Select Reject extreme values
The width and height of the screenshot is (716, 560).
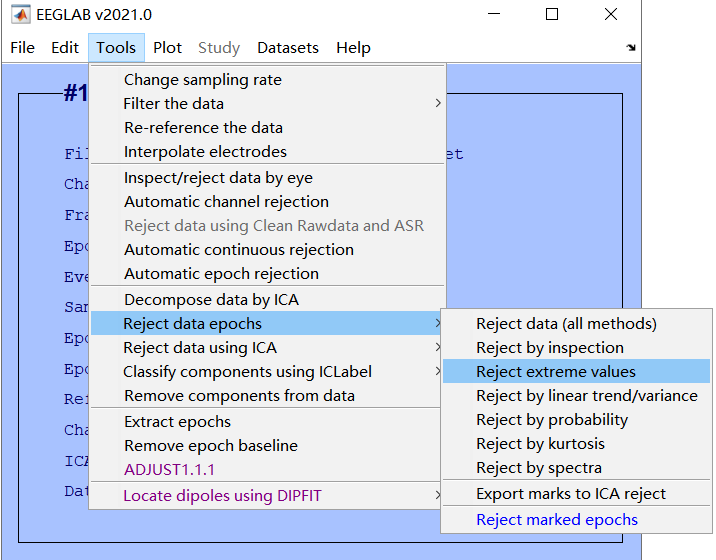pyautogui.click(x=576, y=371)
